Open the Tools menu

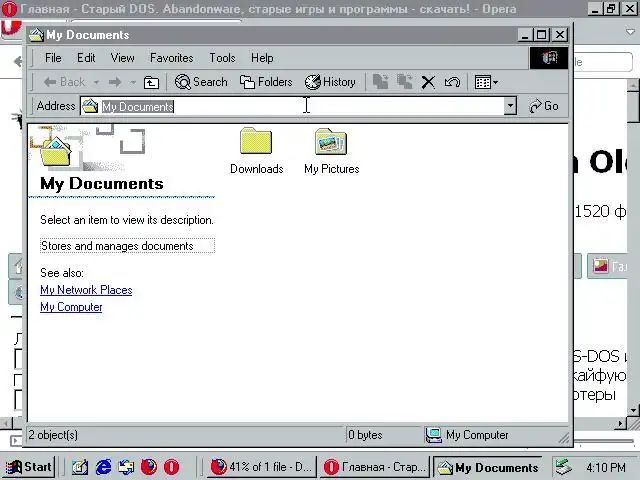pyautogui.click(x=222, y=58)
